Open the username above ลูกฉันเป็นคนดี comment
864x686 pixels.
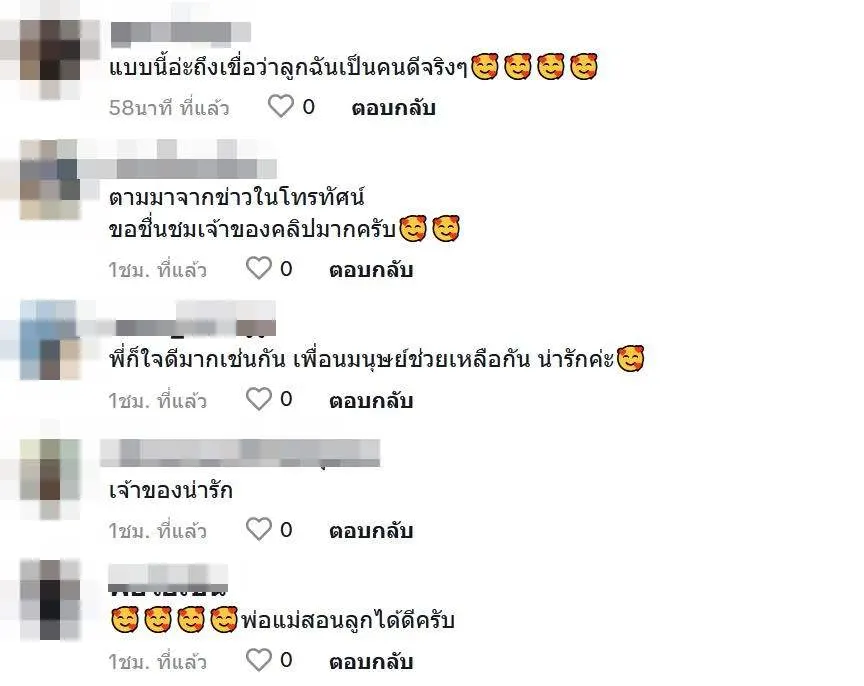point(181,34)
